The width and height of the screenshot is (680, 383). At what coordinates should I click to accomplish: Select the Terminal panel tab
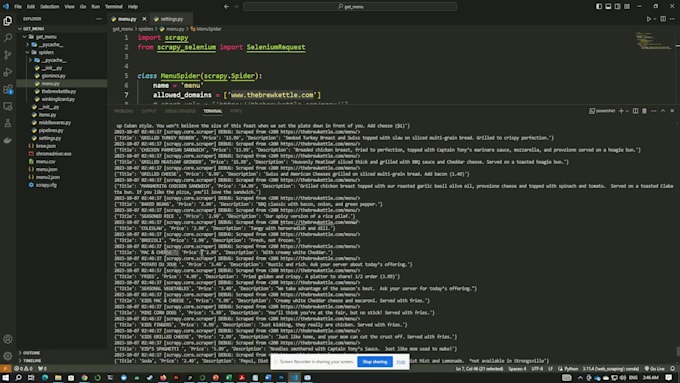click(212, 111)
